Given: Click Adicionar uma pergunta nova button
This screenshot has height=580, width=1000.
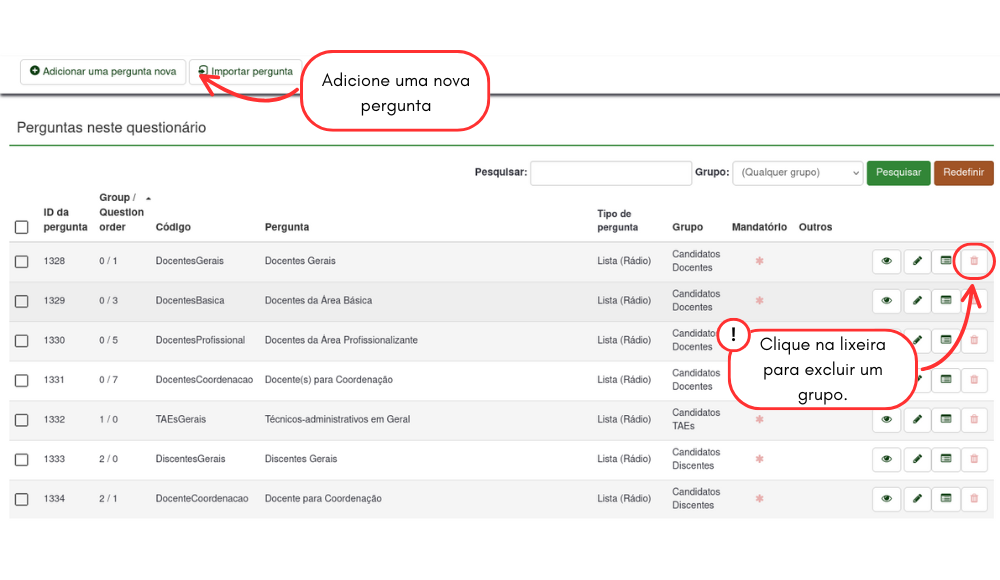Looking at the screenshot, I should [x=103, y=71].
